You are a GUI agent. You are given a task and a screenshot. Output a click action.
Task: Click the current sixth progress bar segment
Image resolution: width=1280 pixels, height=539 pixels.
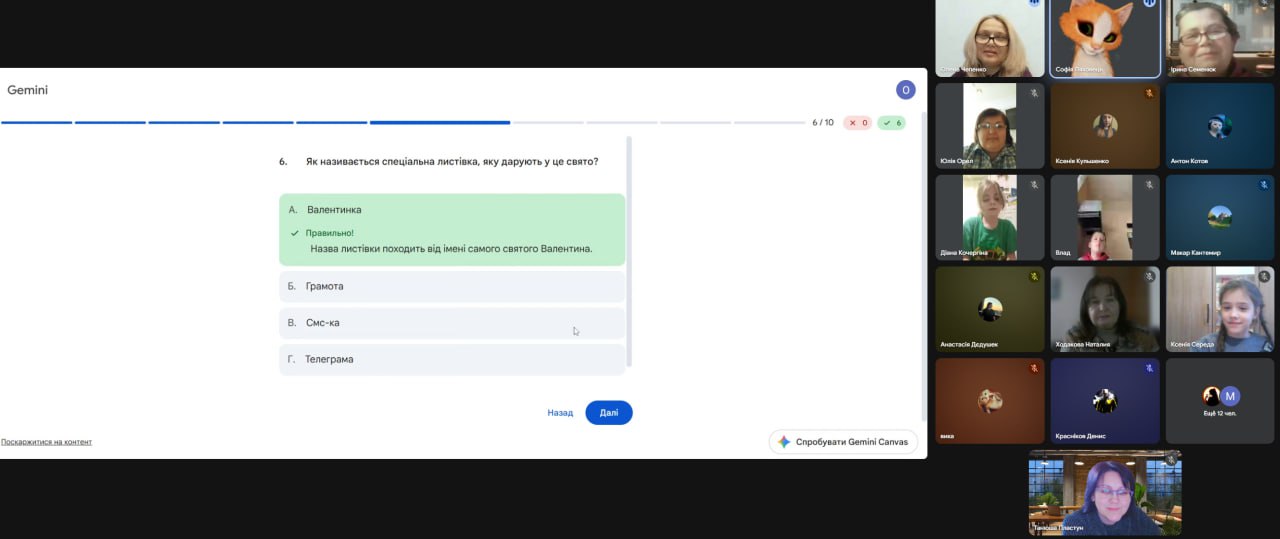pos(440,123)
